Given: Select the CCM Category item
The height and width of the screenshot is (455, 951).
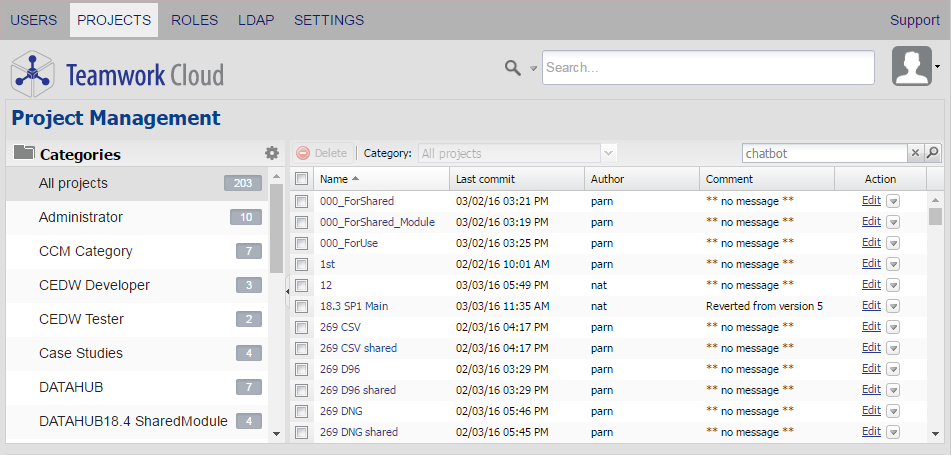Looking at the screenshot, I should click(x=137, y=252).
